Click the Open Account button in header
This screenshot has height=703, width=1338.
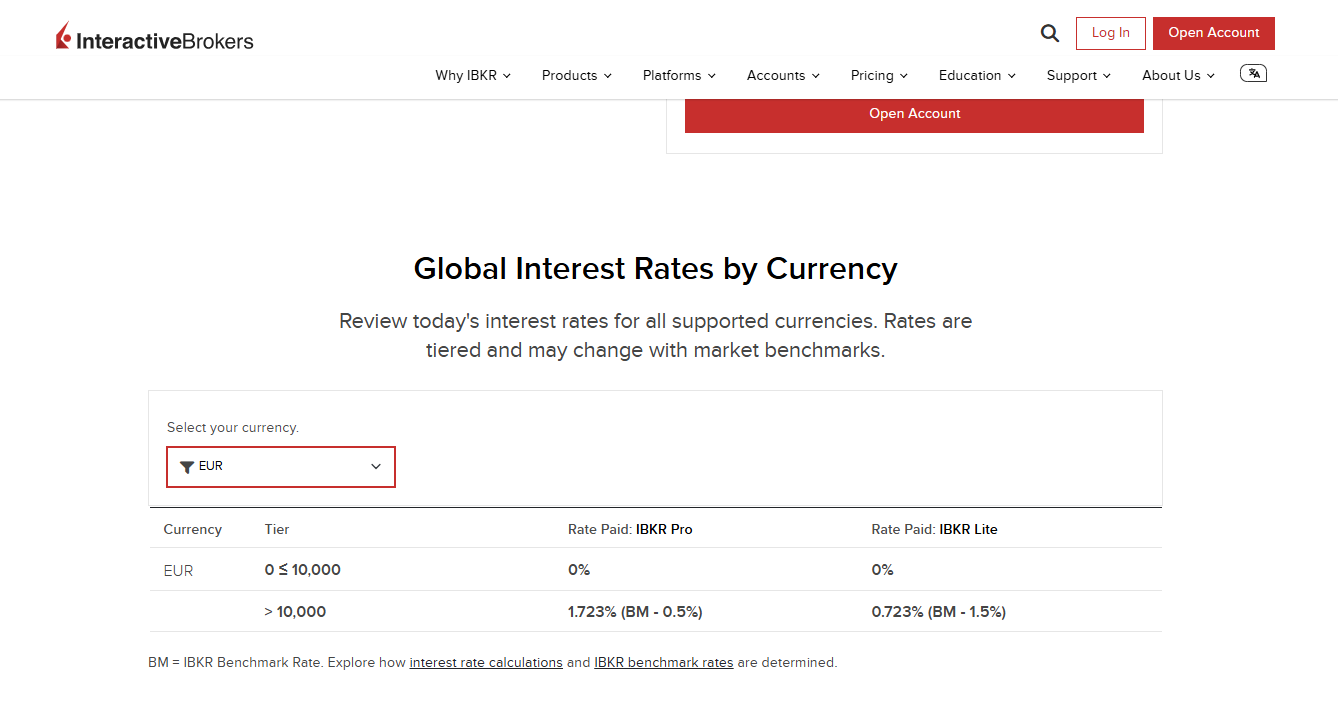tap(1214, 33)
